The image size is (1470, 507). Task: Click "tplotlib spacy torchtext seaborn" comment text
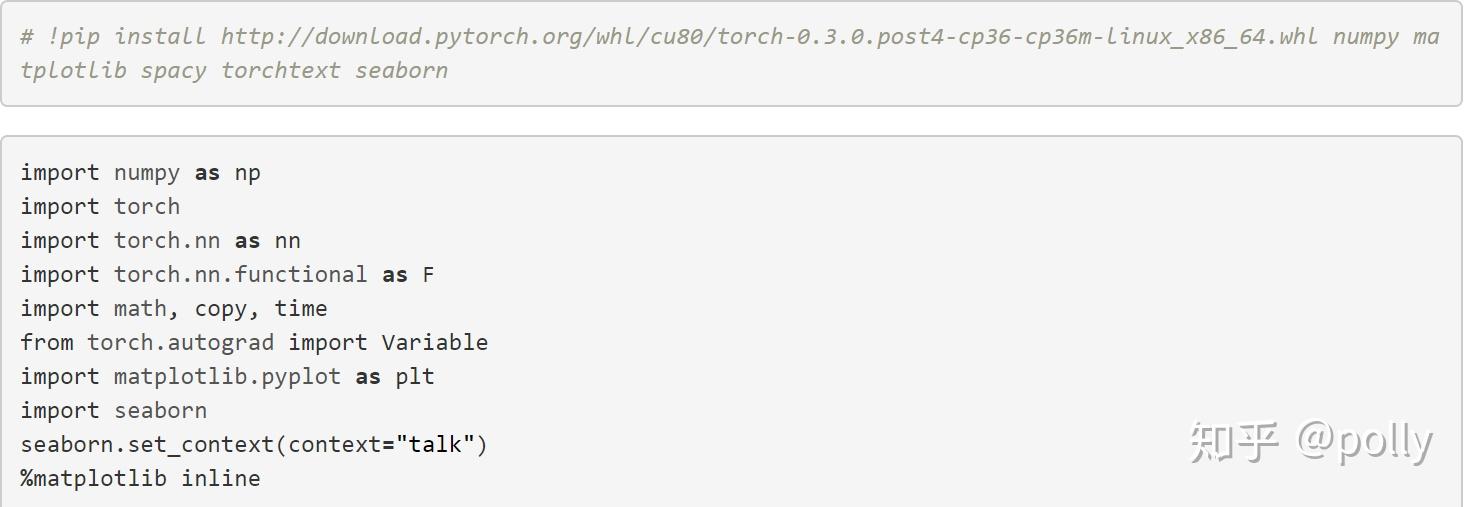coord(234,71)
